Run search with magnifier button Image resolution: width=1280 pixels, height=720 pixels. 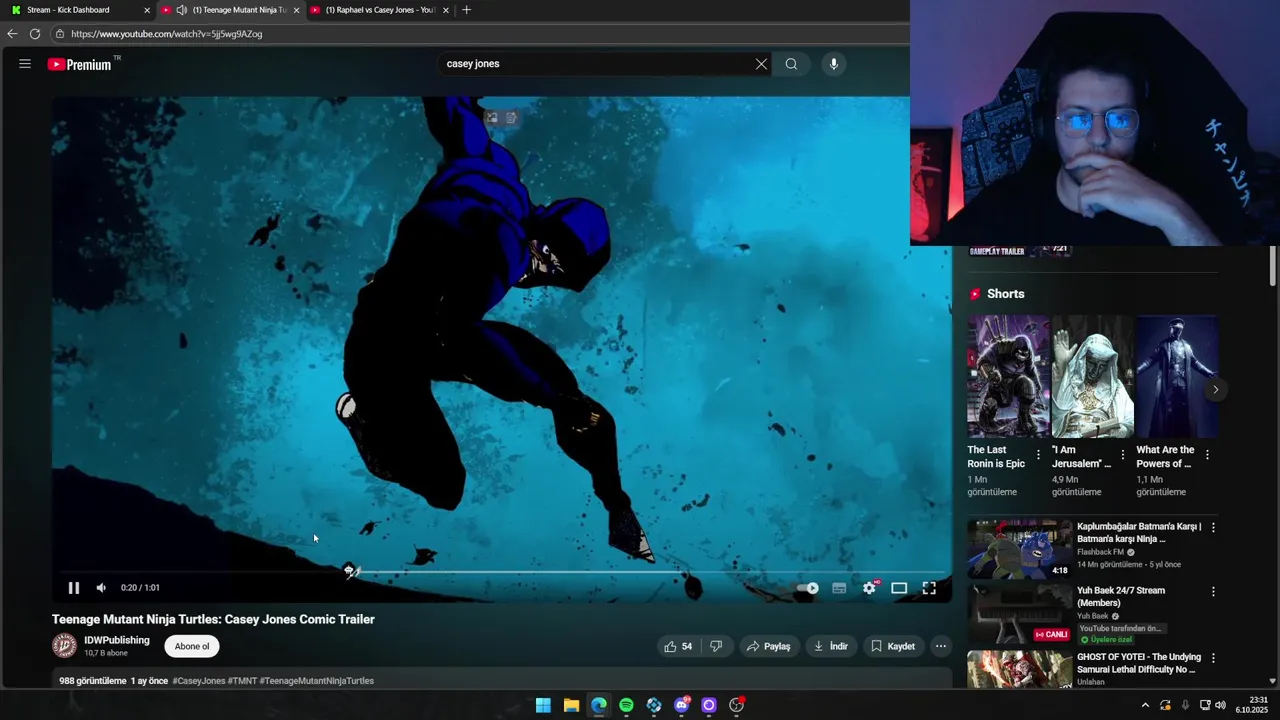pyautogui.click(x=791, y=64)
